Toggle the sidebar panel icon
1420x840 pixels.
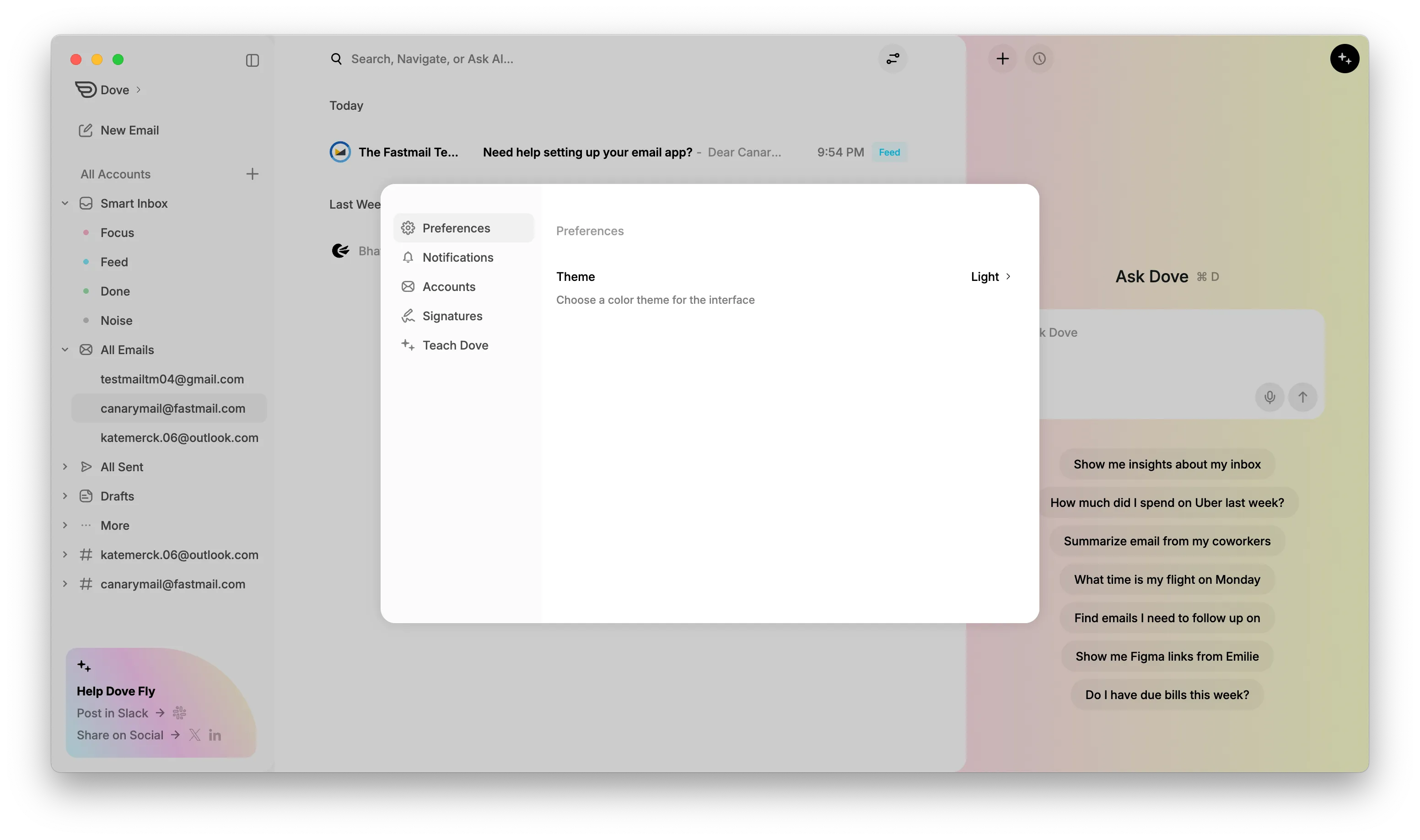coord(253,60)
